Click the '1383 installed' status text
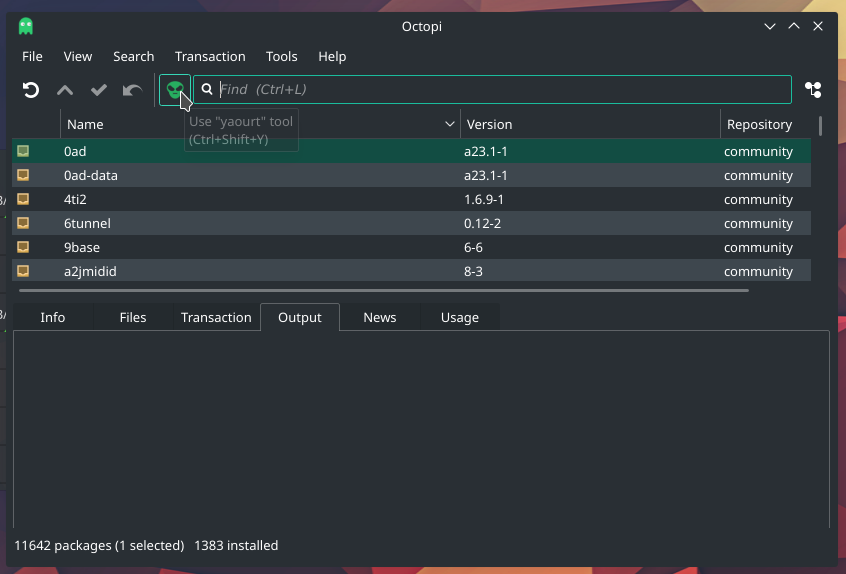 pos(236,545)
